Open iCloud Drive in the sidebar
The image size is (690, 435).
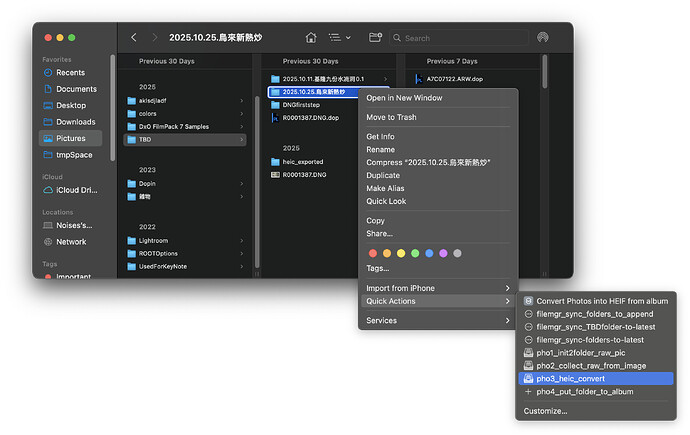click(x=70, y=190)
